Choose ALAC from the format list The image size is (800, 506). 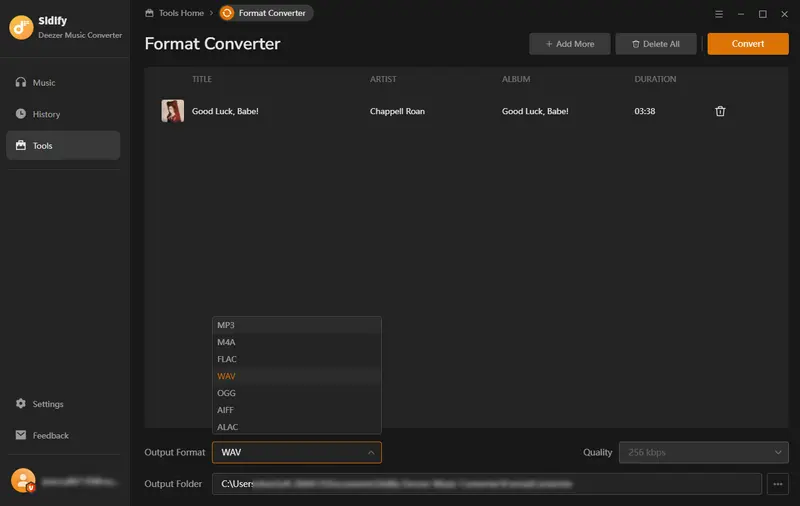pos(296,427)
